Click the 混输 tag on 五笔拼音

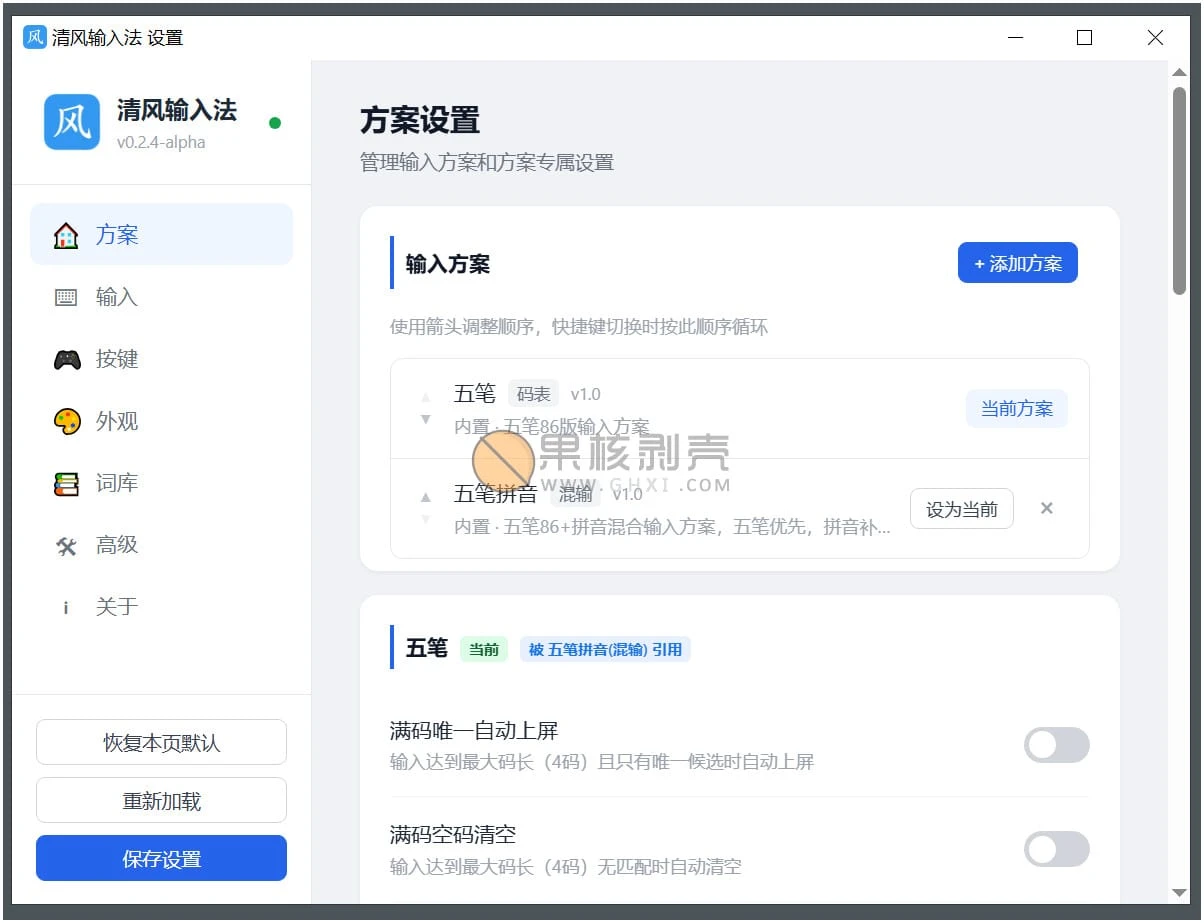point(575,494)
